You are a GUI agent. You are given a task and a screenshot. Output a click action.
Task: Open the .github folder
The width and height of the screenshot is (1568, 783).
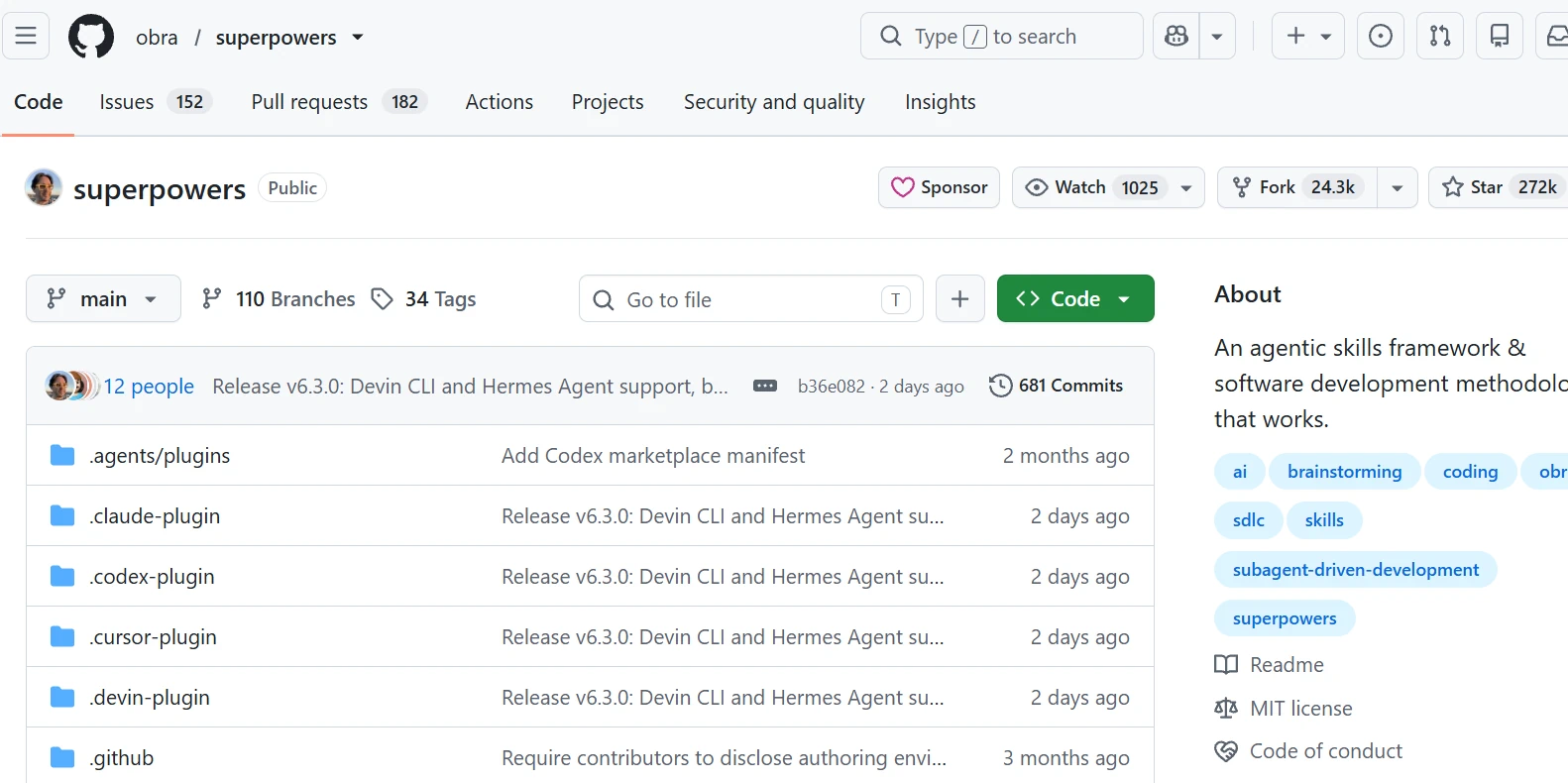click(122, 758)
